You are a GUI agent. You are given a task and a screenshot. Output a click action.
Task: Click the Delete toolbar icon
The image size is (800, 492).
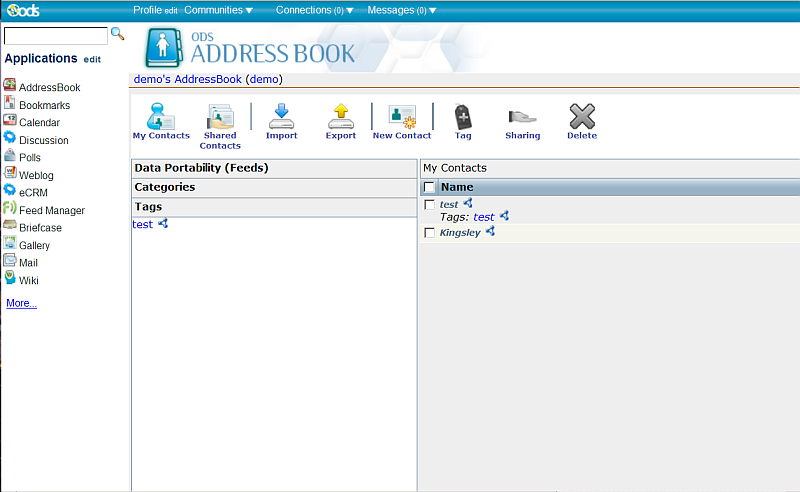click(582, 116)
